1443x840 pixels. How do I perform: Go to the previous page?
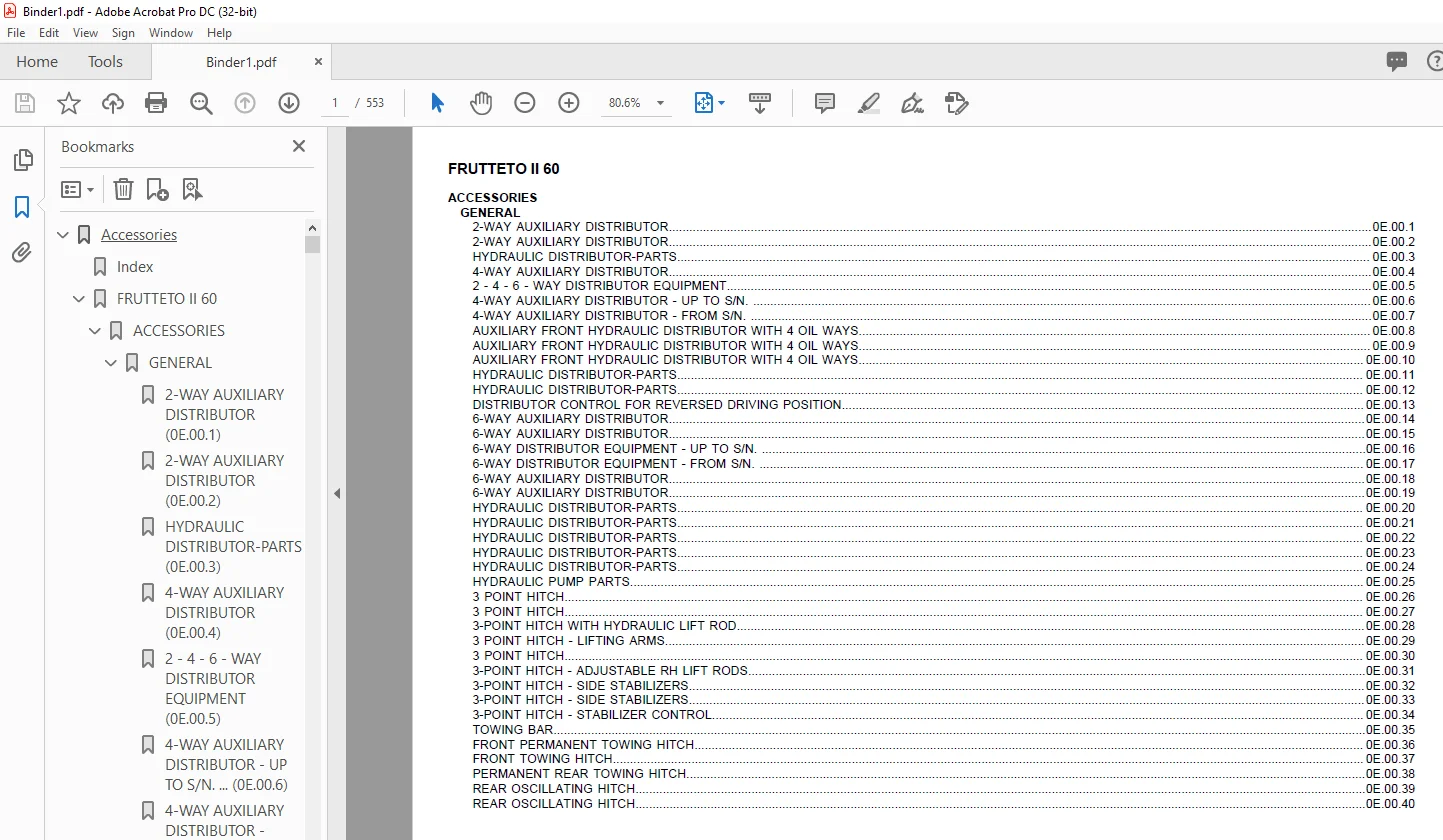click(x=245, y=103)
